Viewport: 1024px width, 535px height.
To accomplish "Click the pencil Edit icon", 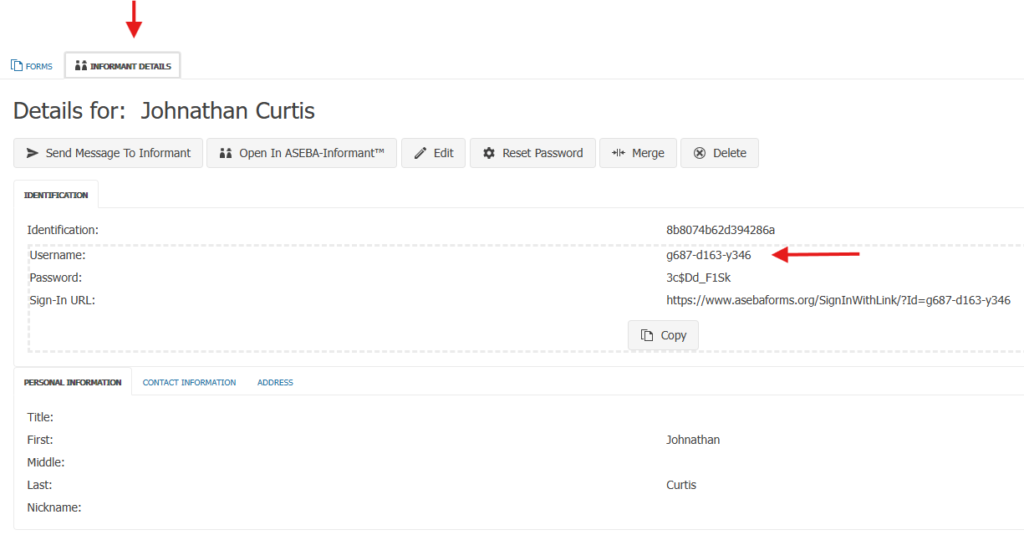I will pyautogui.click(x=419, y=153).
